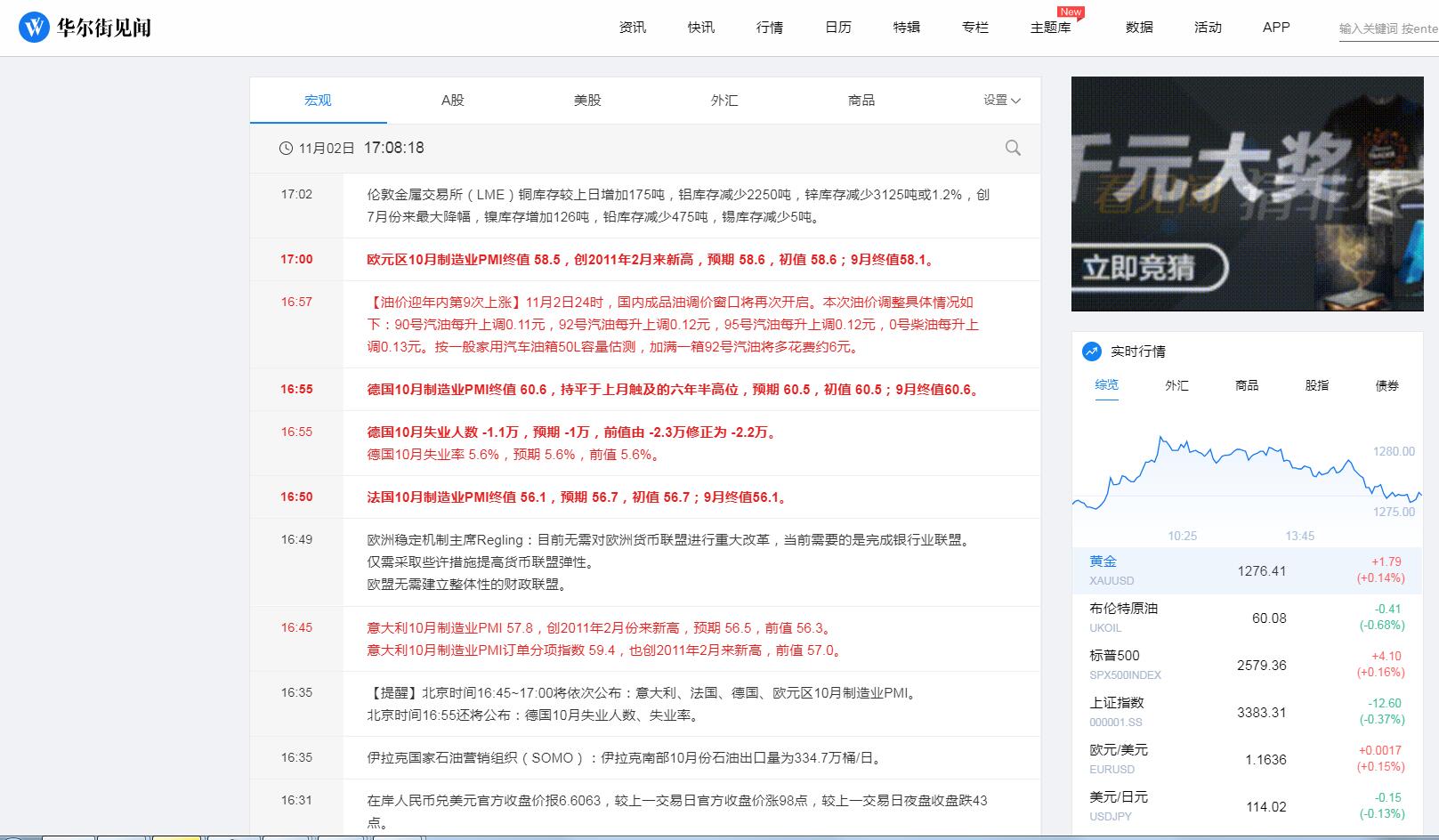The image size is (1439, 840).
Task: Click the 实时行情 blue paper-plane icon
Action: click(1091, 351)
